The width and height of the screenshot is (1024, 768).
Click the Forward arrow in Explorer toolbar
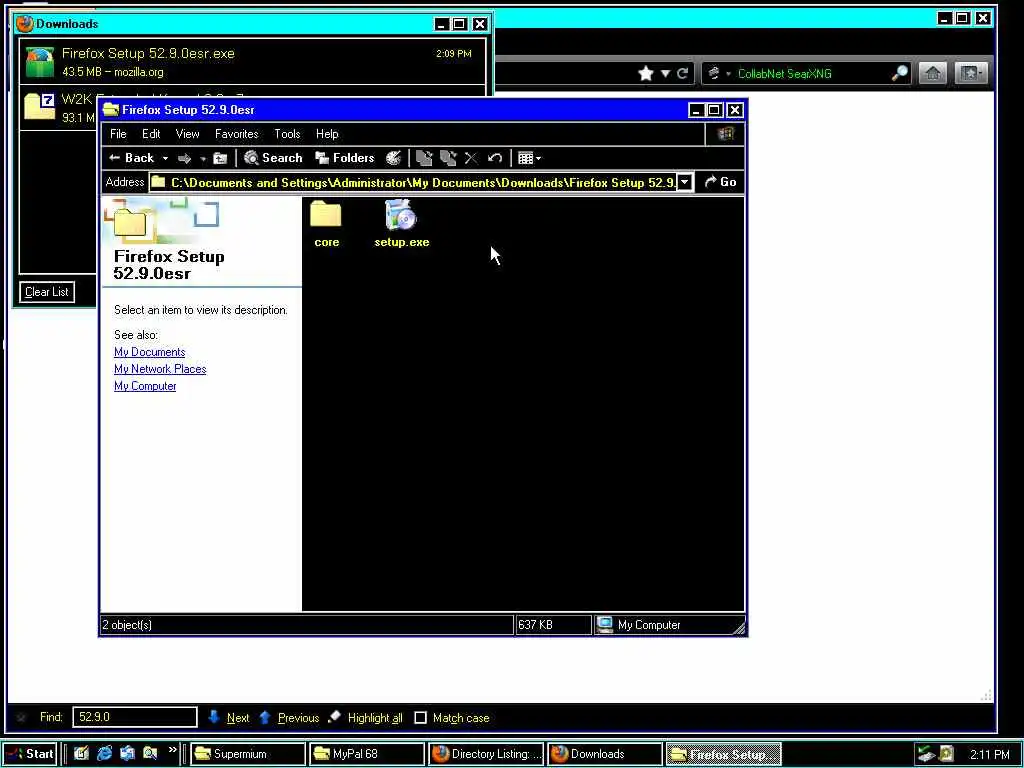[x=185, y=159]
